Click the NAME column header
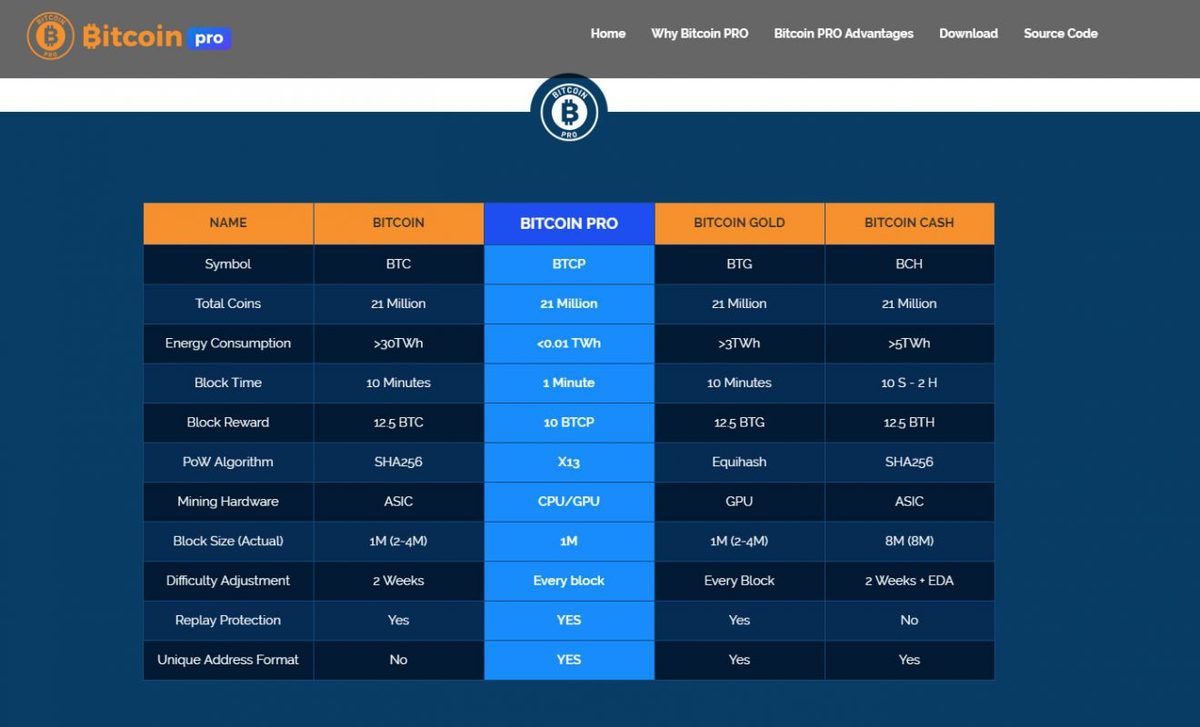 pos(228,223)
